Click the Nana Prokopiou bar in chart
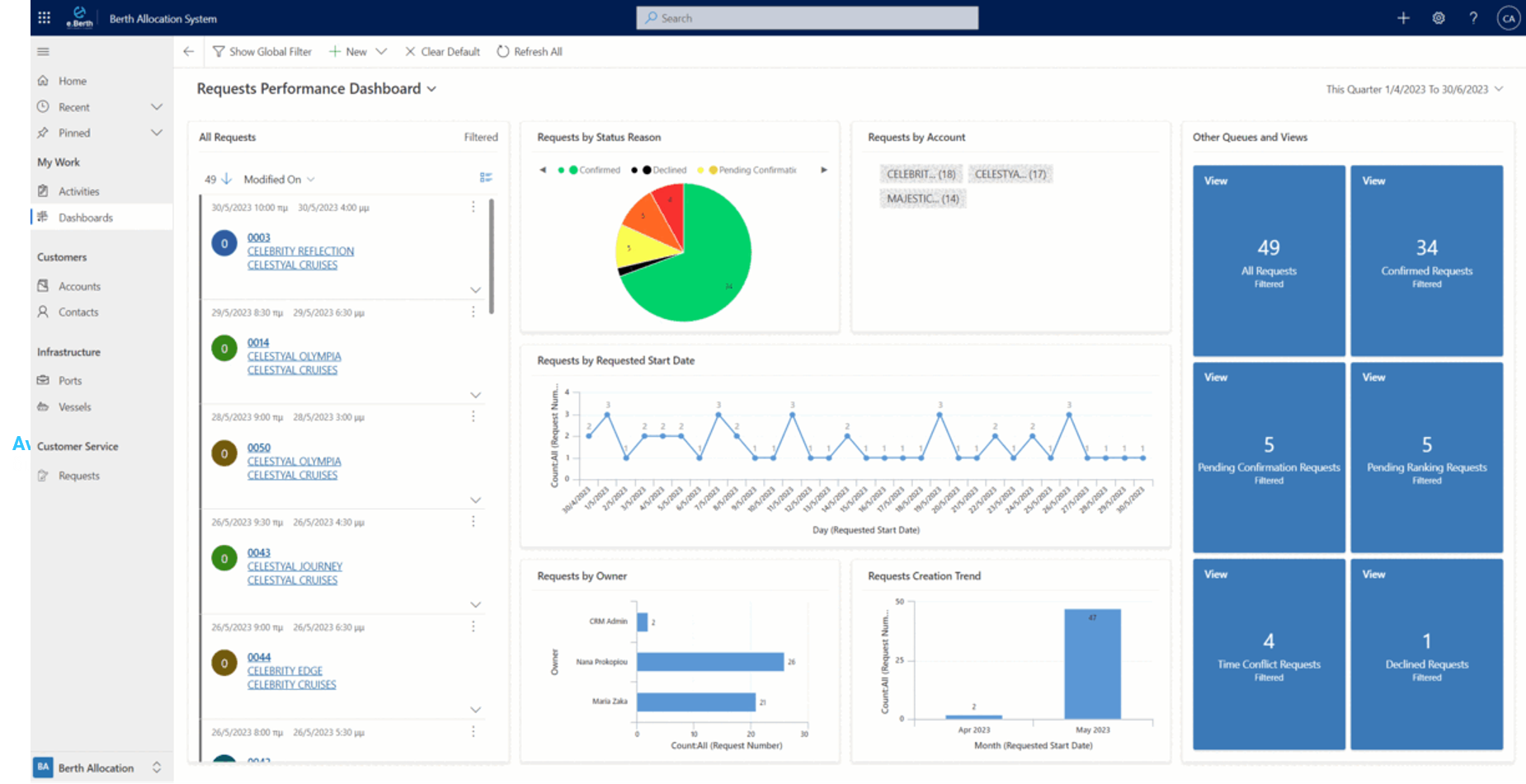This screenshot has height=784, width=1526. 710,662
